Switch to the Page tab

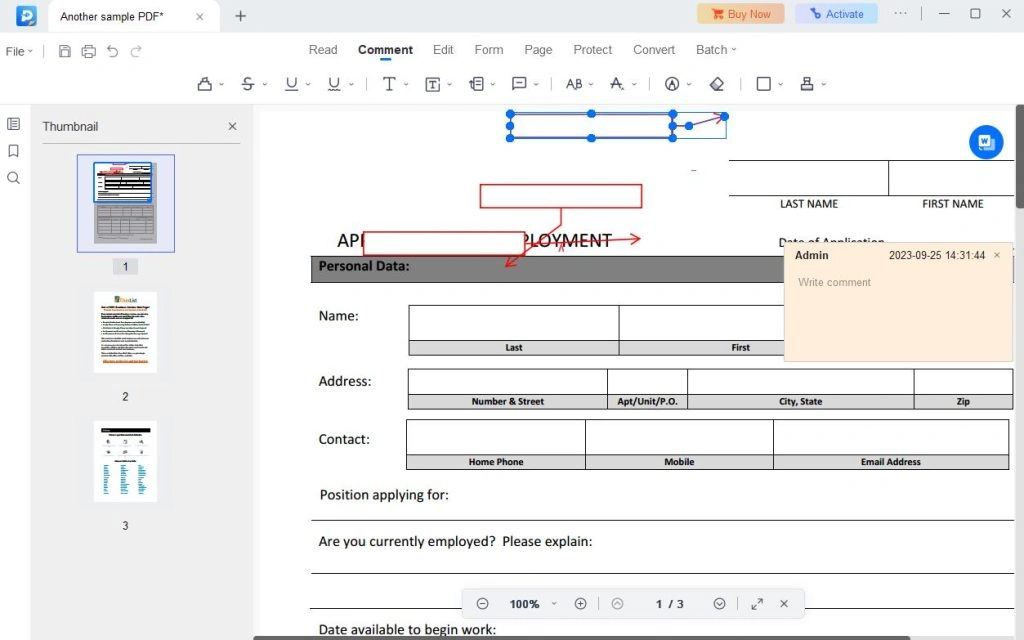click(x=538, y=50)
